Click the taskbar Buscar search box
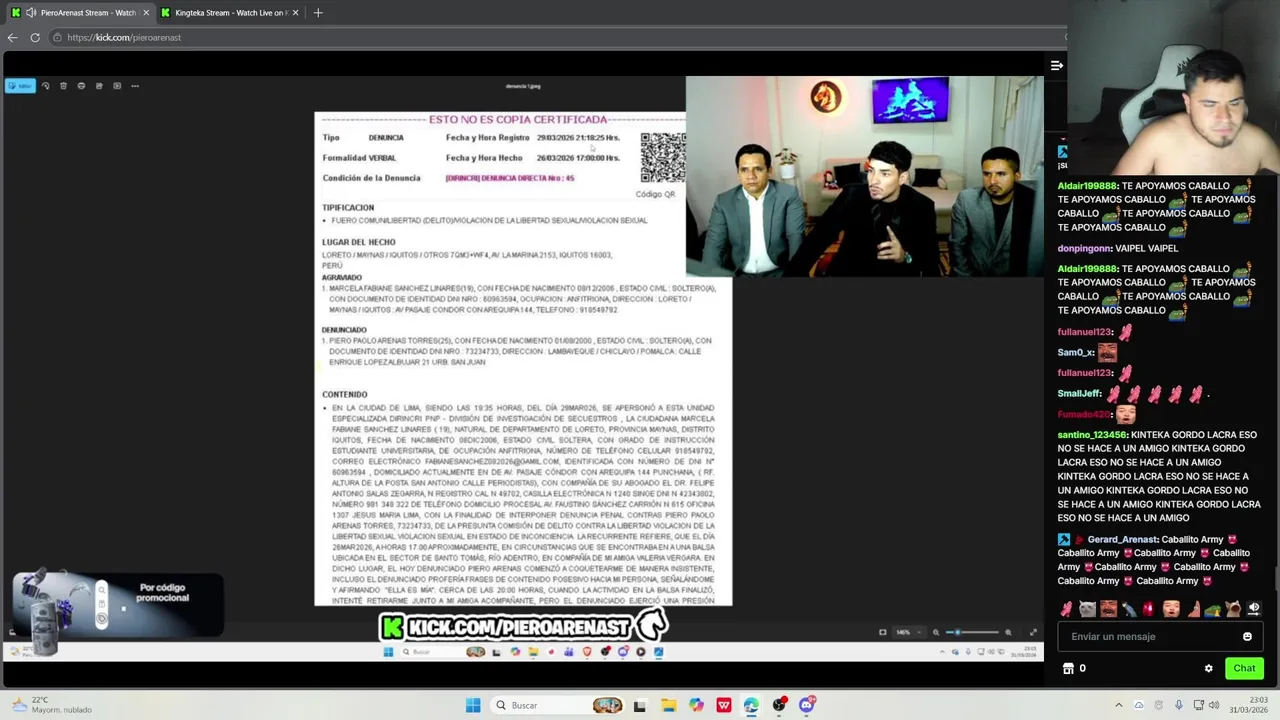1280x720 pixels. point(558,705)
